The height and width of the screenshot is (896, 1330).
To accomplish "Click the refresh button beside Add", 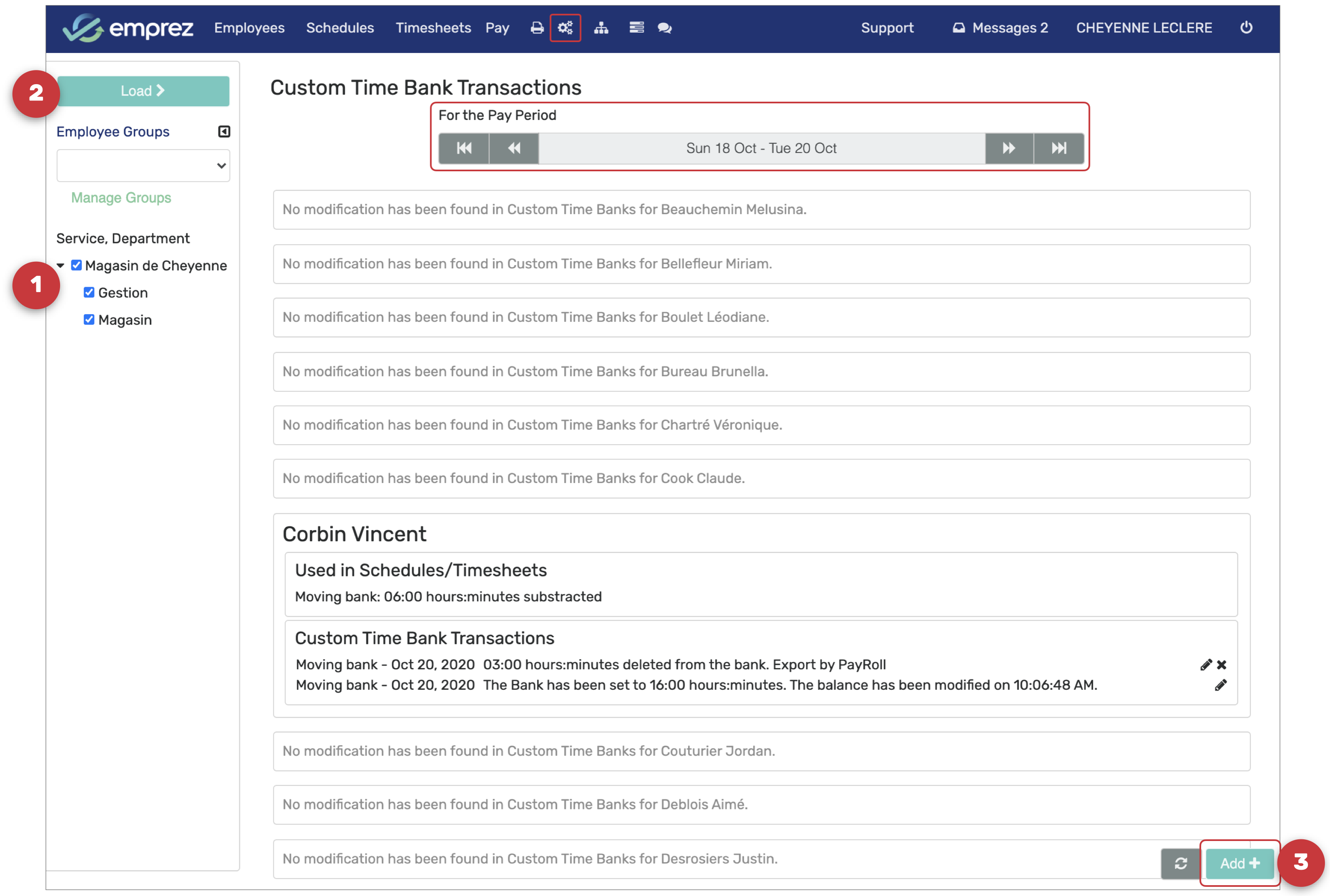I will tap(1180, 863).
